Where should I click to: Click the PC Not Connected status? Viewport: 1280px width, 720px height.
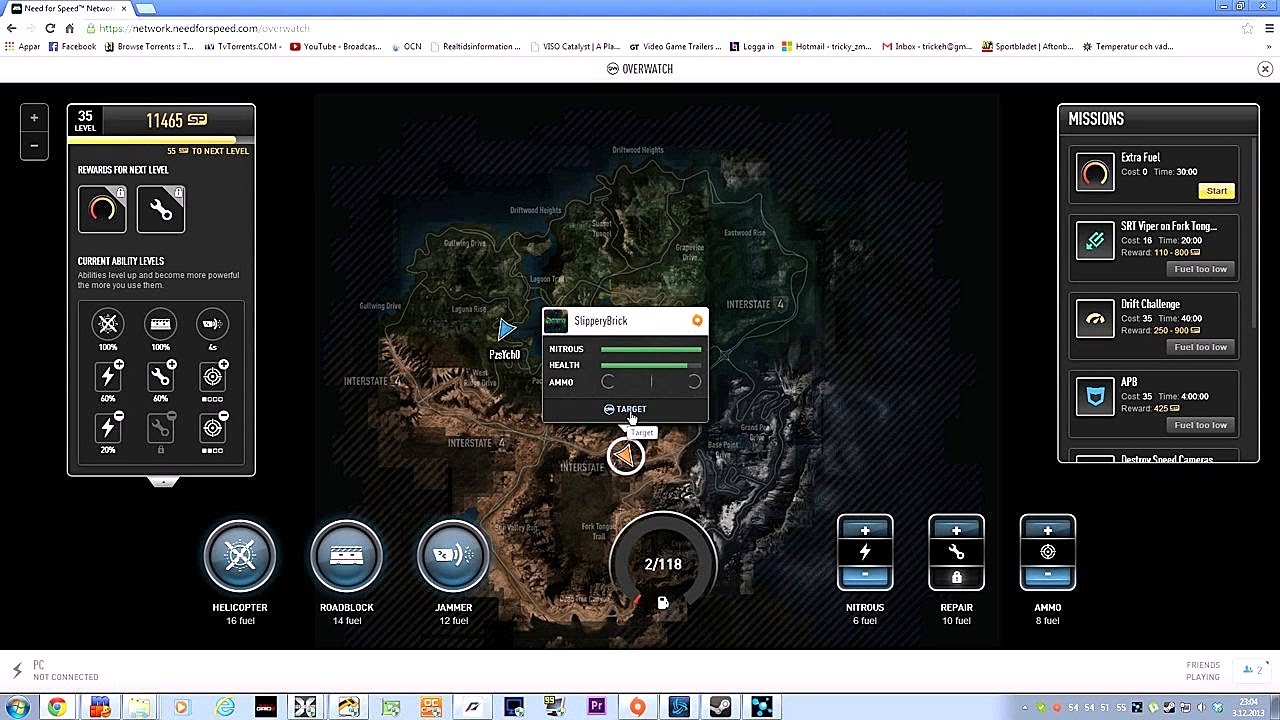(x=57, y=671)
